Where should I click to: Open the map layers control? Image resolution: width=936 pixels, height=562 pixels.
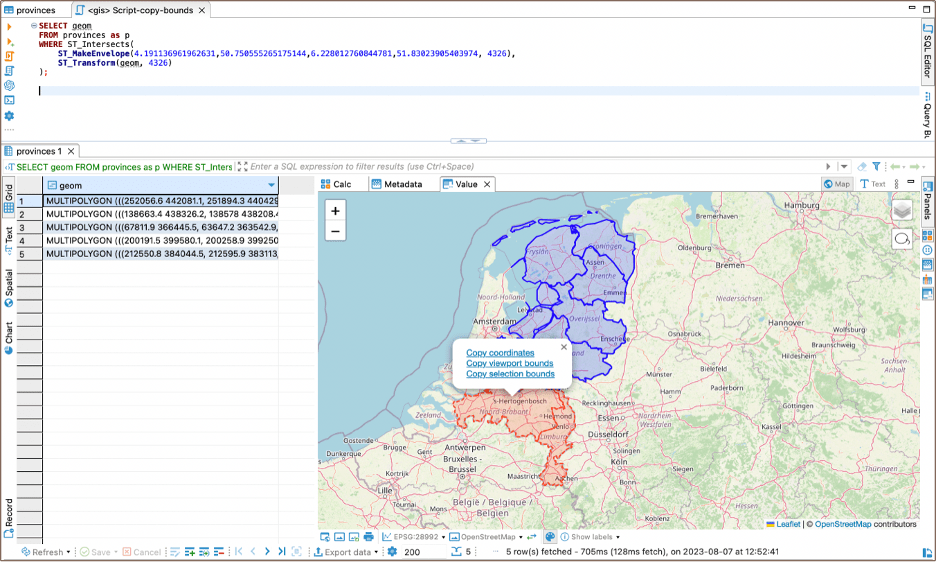(902, 210)
